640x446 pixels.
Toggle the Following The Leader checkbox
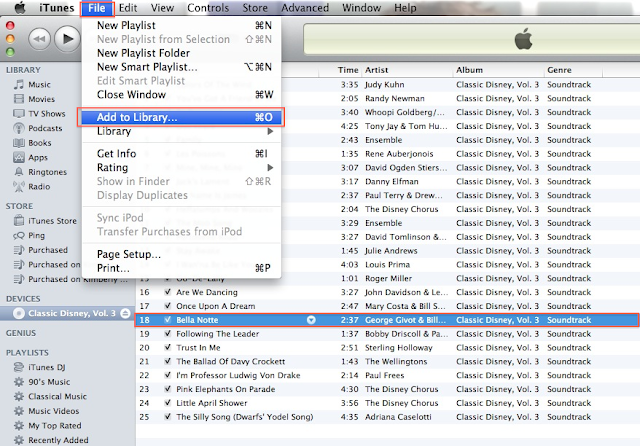click(167, 334)
